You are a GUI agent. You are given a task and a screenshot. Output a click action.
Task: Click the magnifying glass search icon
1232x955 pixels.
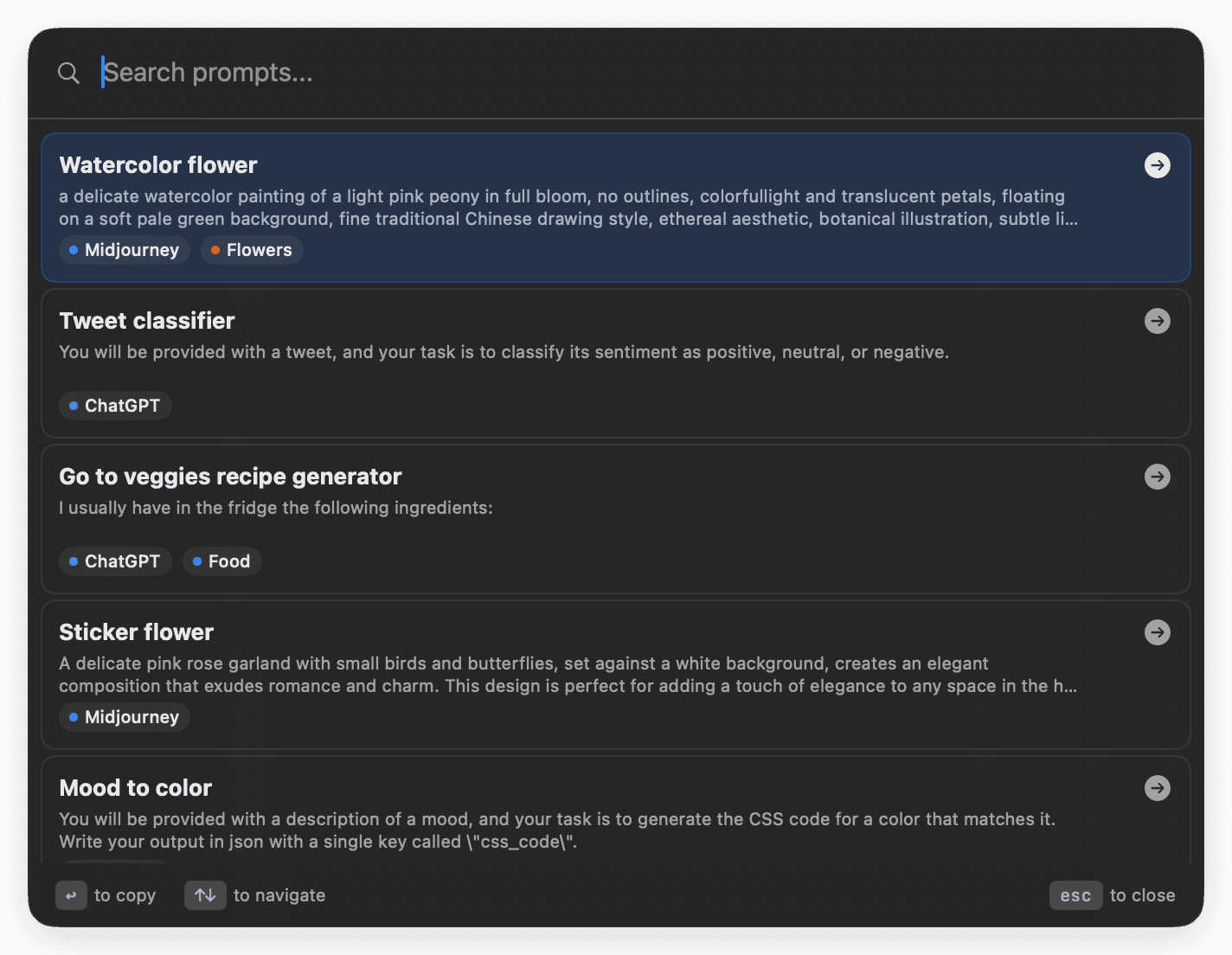click(x=68, y=74)
